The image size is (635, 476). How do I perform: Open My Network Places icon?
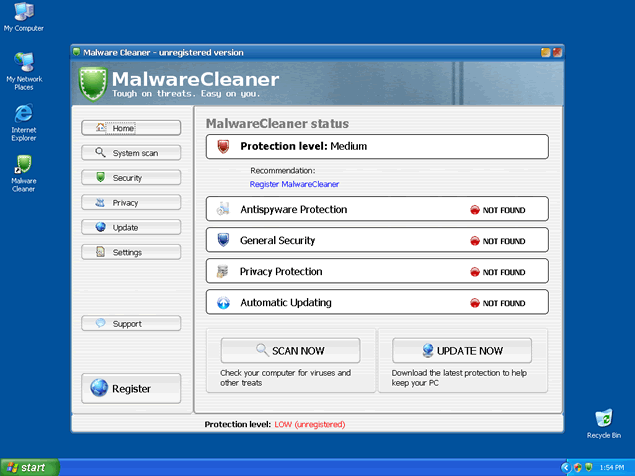23,63
